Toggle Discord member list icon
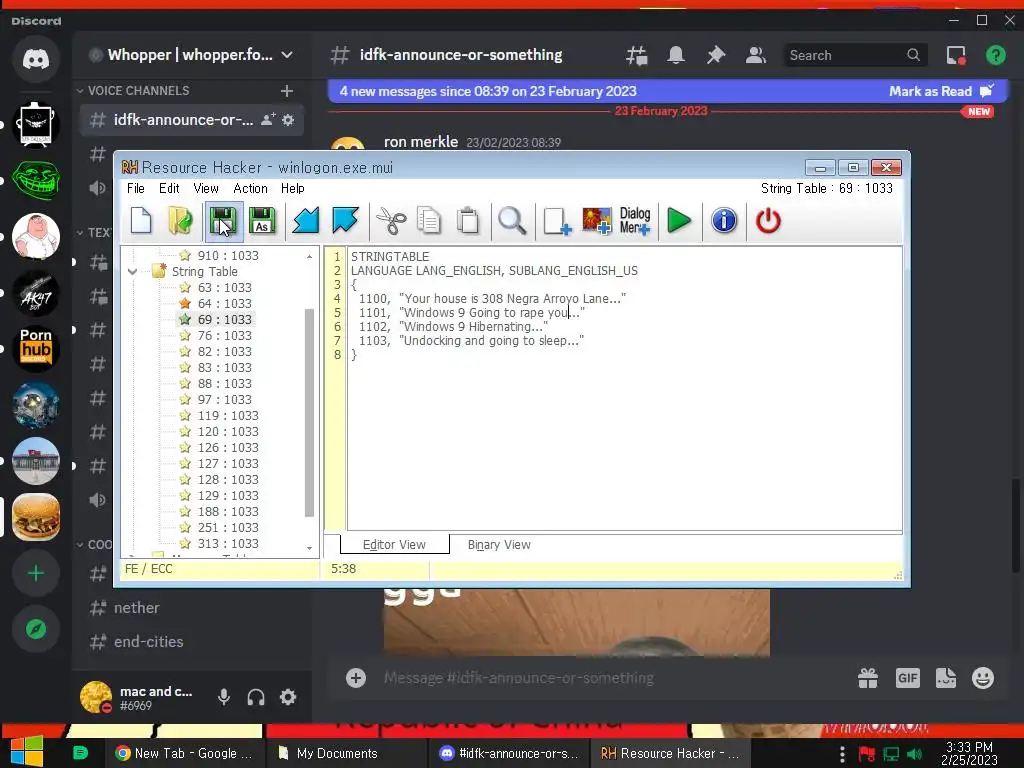The width and height of the screenshot is (1024, 768). [x=756, y=56]
